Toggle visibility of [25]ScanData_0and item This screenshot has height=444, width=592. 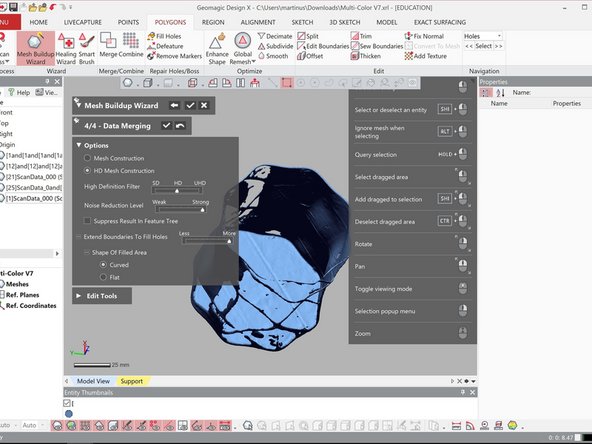pyautogui.click(x=2, y=187)
